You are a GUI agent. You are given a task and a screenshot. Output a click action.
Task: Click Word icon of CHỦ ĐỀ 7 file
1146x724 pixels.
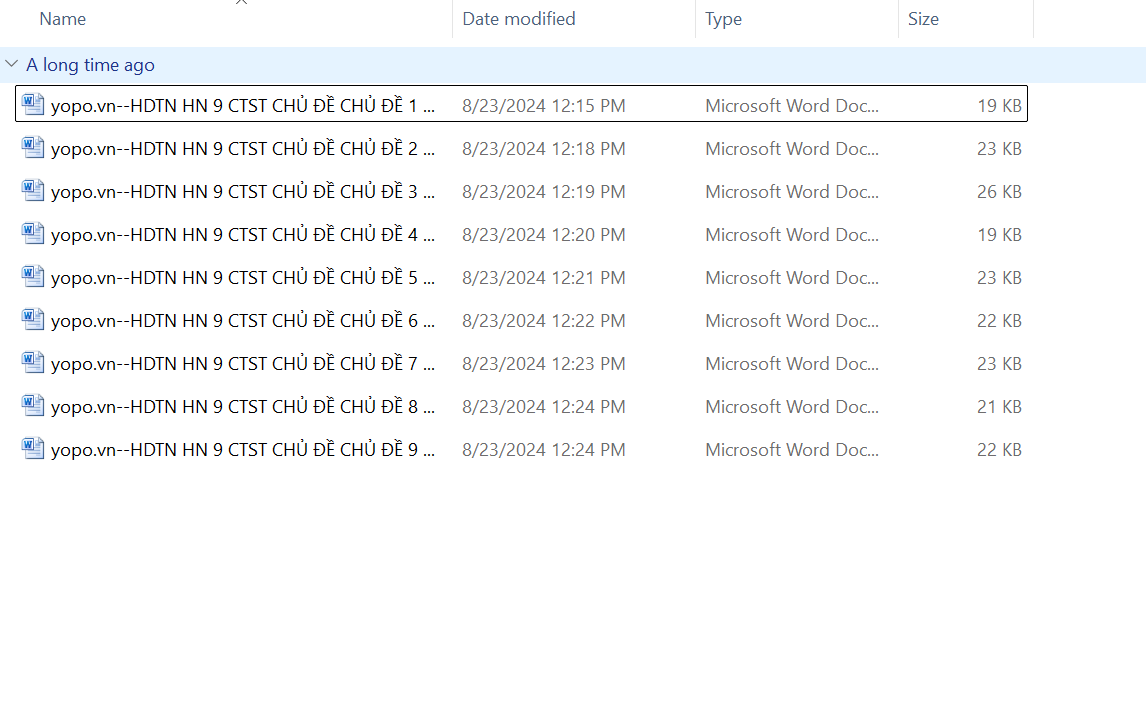click(x=33, y=363)
